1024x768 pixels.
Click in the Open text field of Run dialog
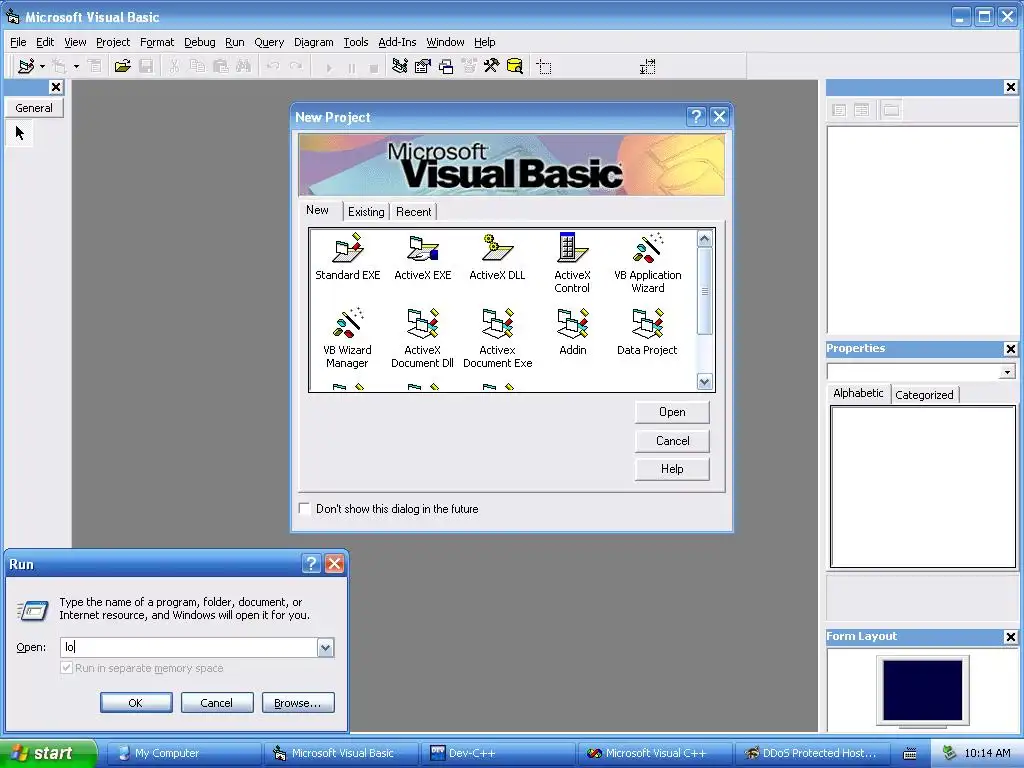189,647
